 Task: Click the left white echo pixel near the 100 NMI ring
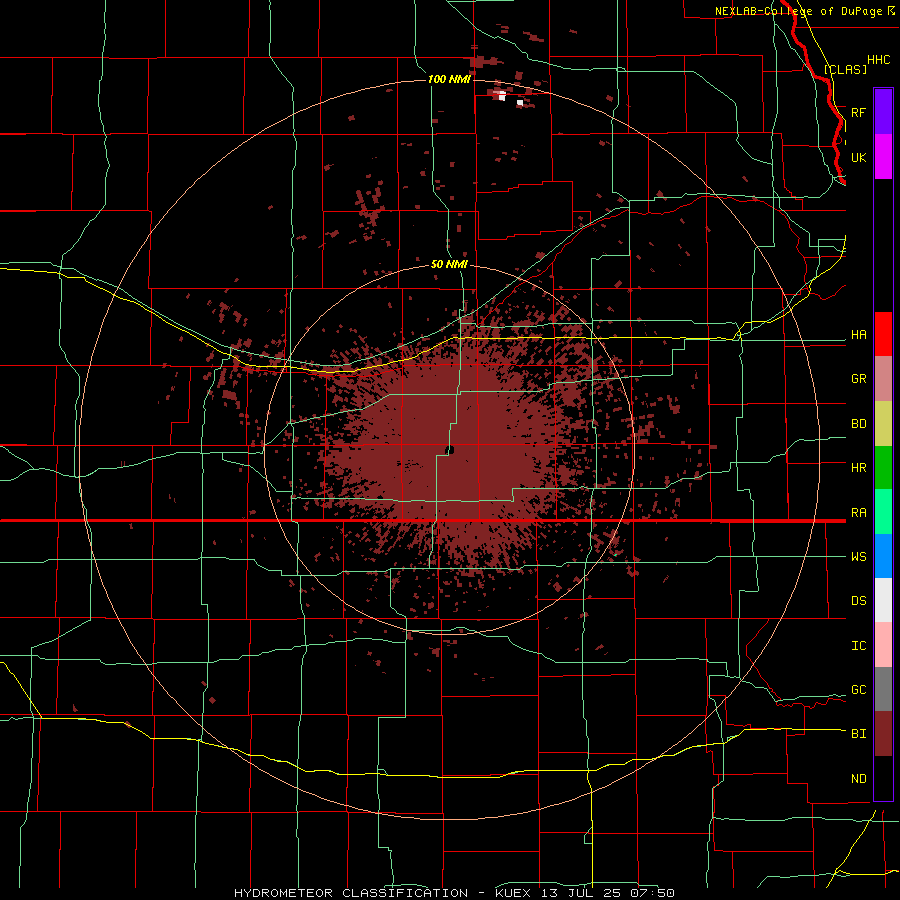pos(502,96)
